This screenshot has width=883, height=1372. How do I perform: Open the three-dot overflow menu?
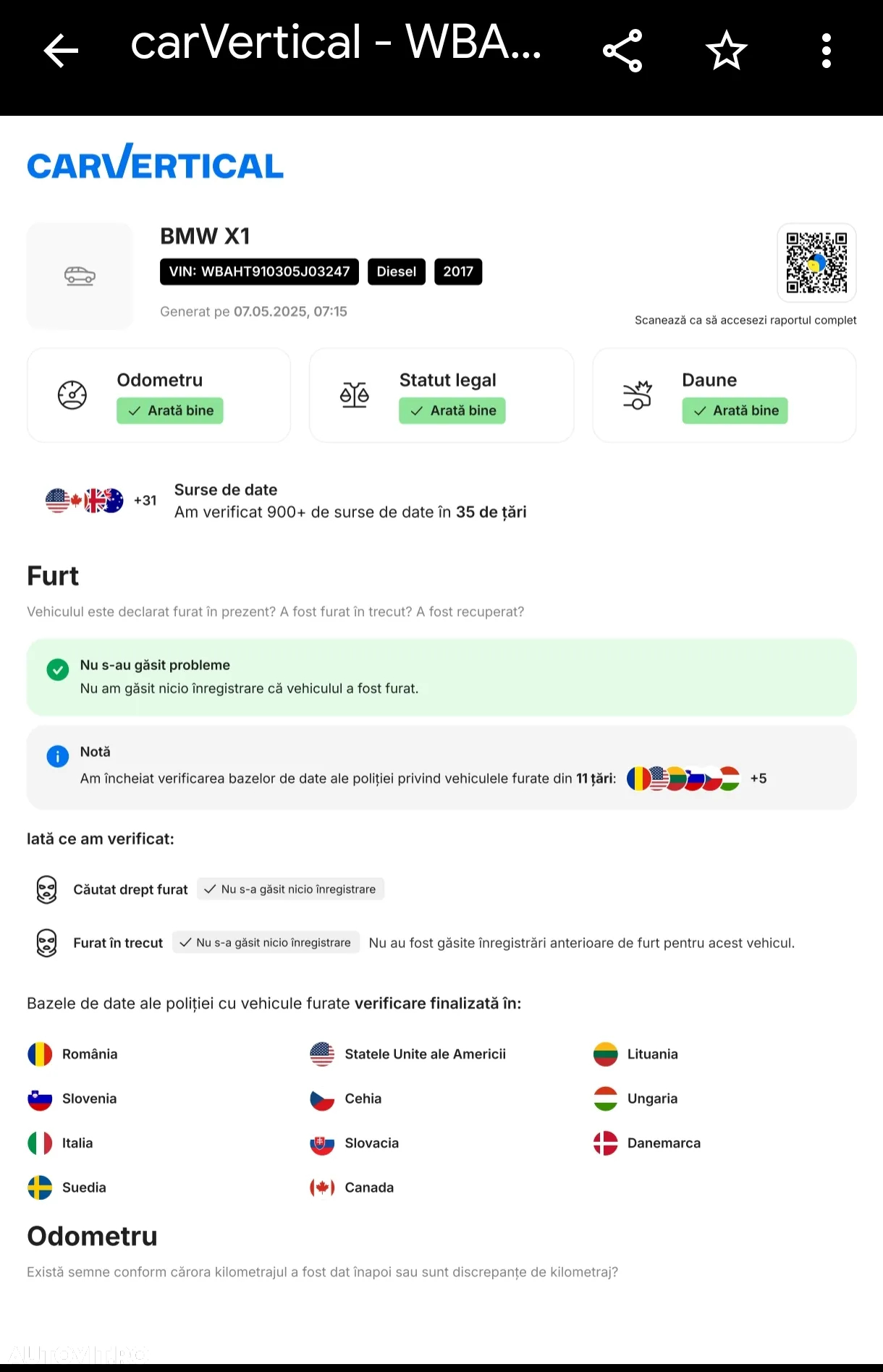pyautogui.click(x=826, y=51)
